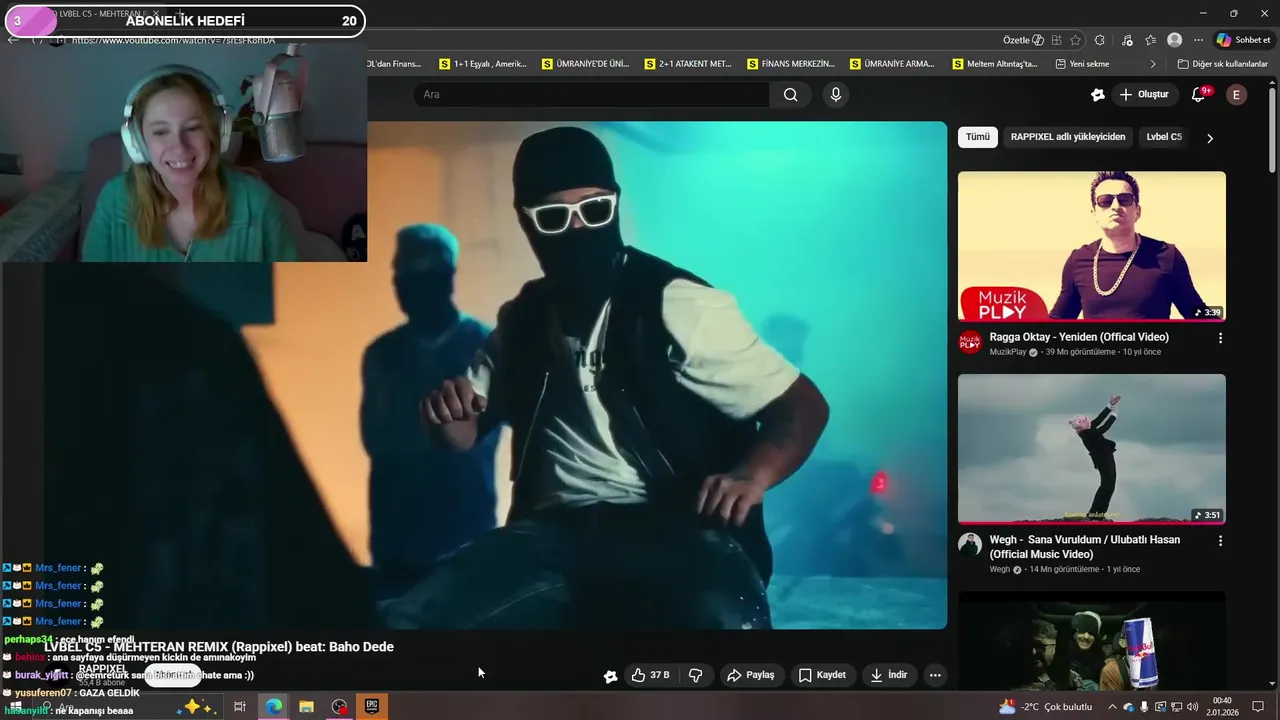Open the YouTube account avatar E
The height and width of the screenshot is (720, 1280).
click(1236, 95)
